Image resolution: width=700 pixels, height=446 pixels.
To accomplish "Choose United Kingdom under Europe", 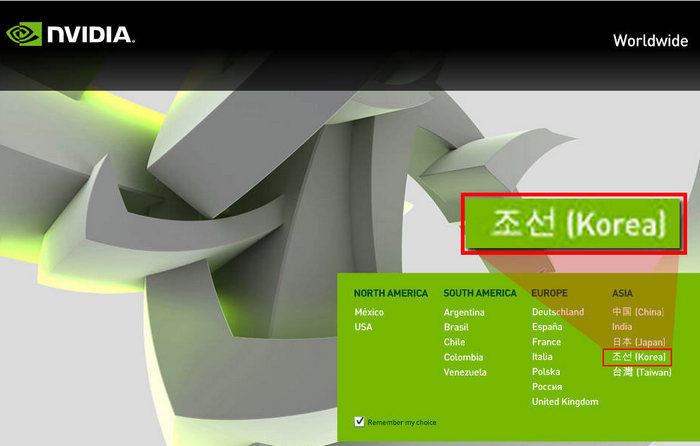I will point(565,402).
